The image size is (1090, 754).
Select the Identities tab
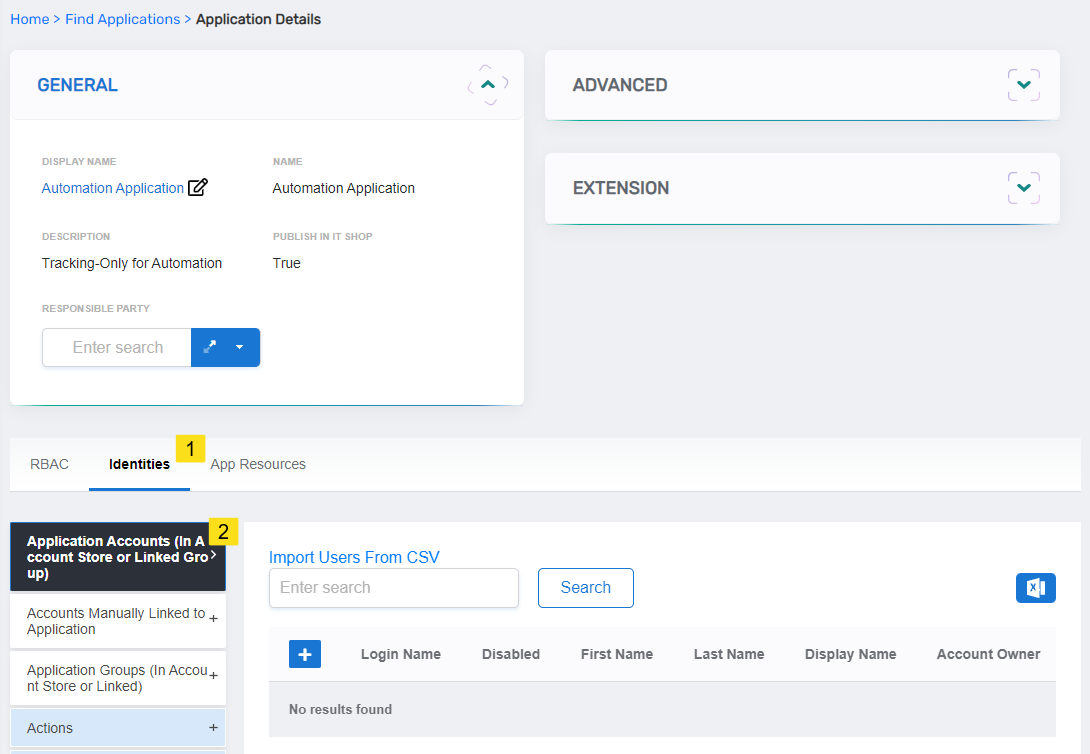(x=139, y=463)
